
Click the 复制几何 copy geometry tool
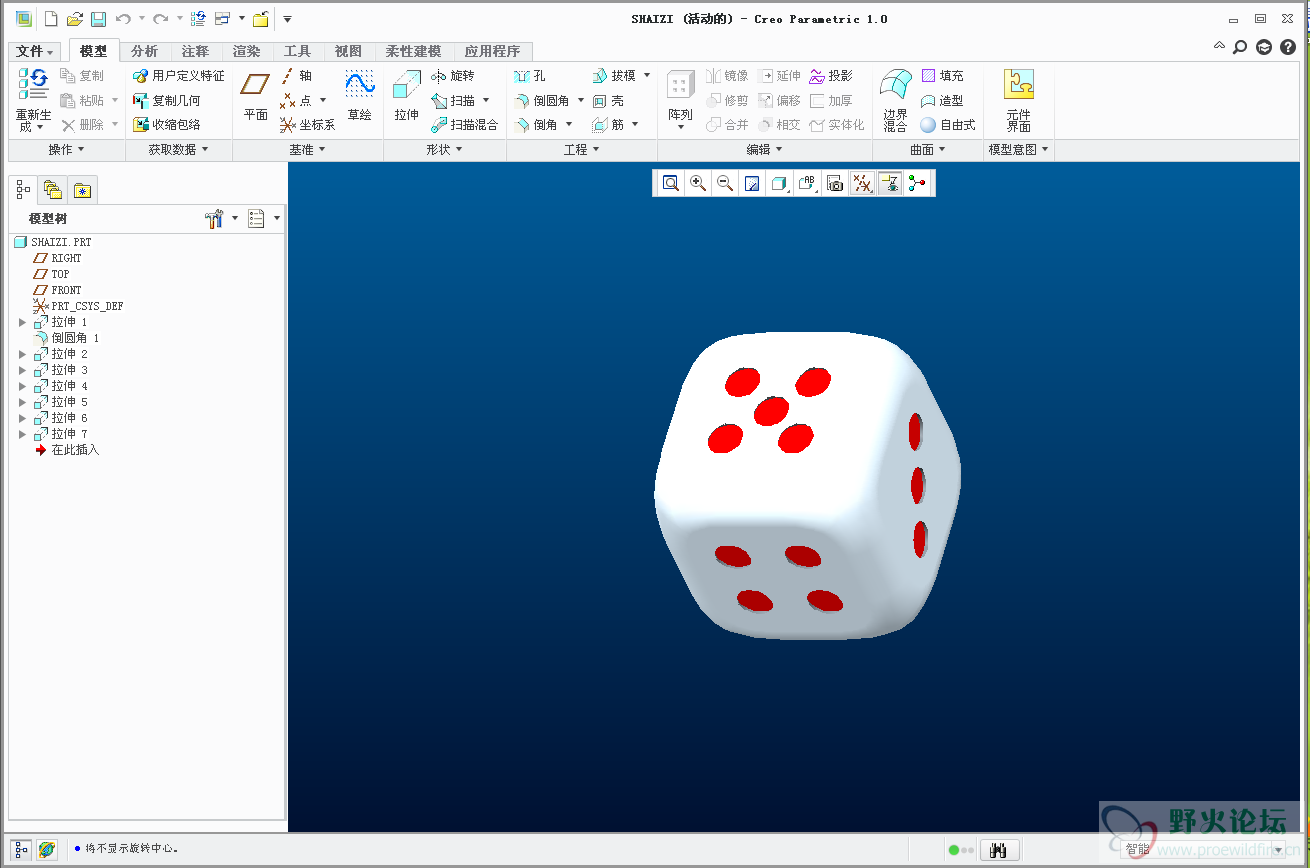pyautogui.click(x=167, y=101)
